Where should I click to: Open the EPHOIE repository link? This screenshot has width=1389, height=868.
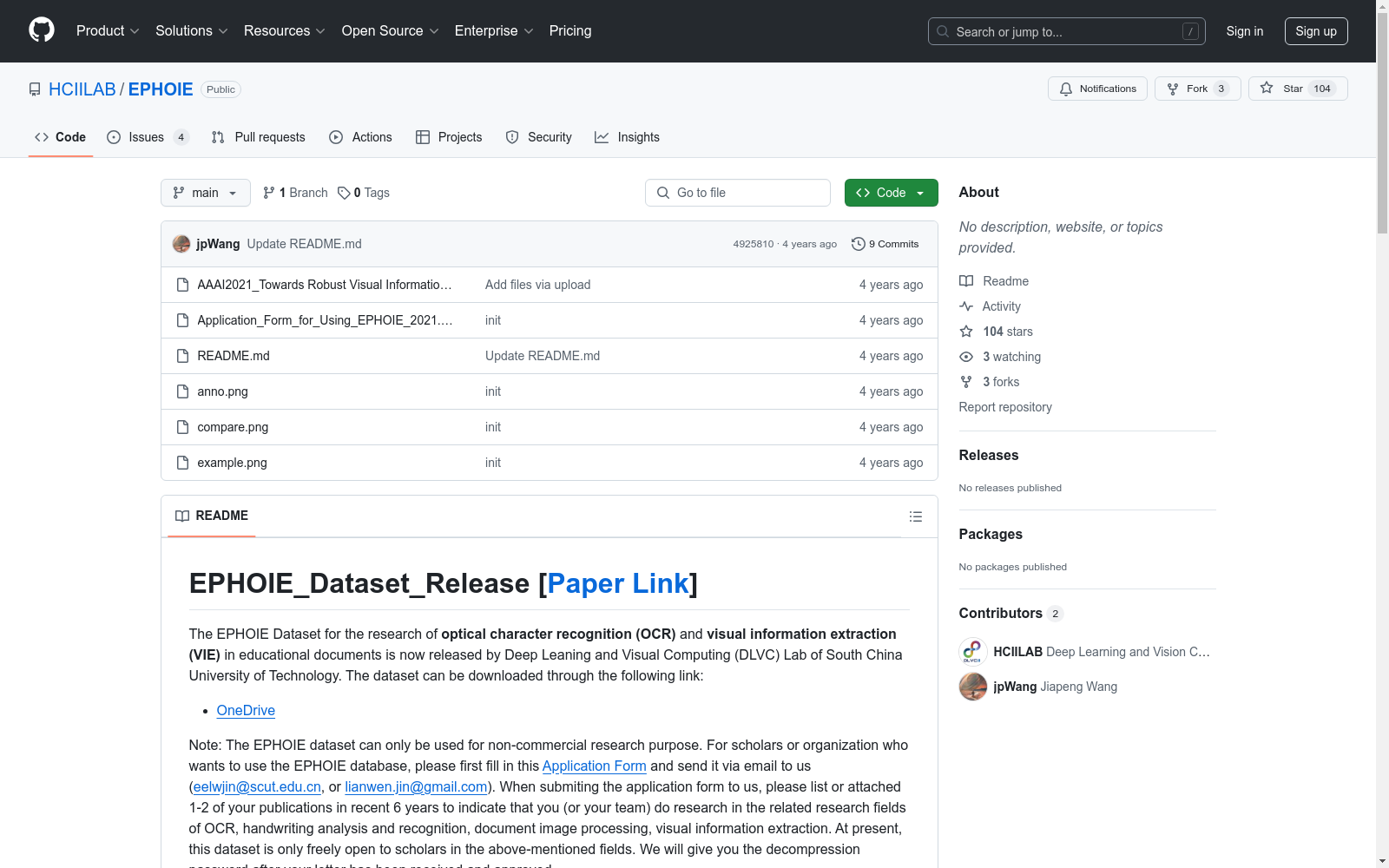click(x=161, y=89)
